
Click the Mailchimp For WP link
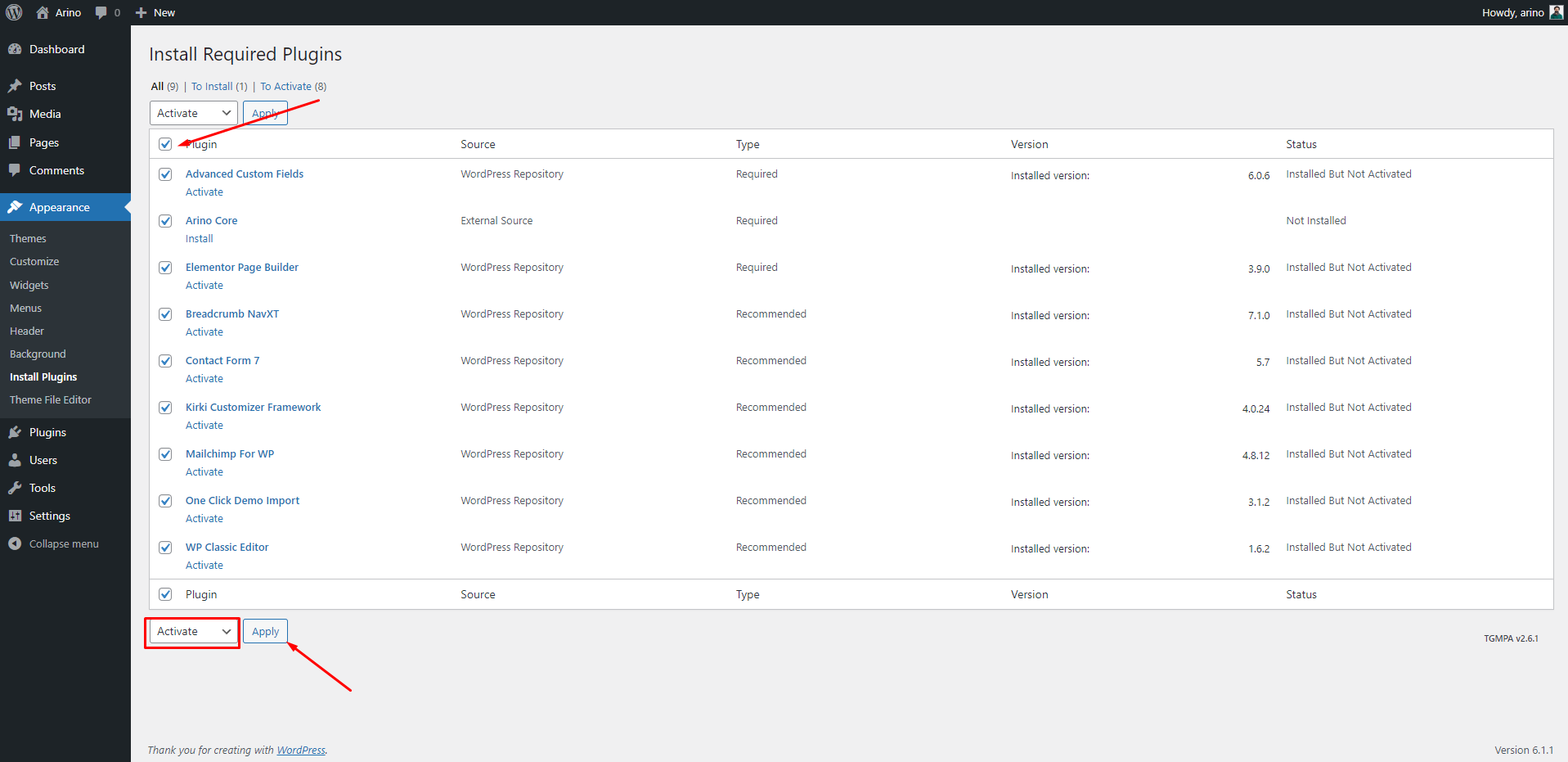click(230, 453)
